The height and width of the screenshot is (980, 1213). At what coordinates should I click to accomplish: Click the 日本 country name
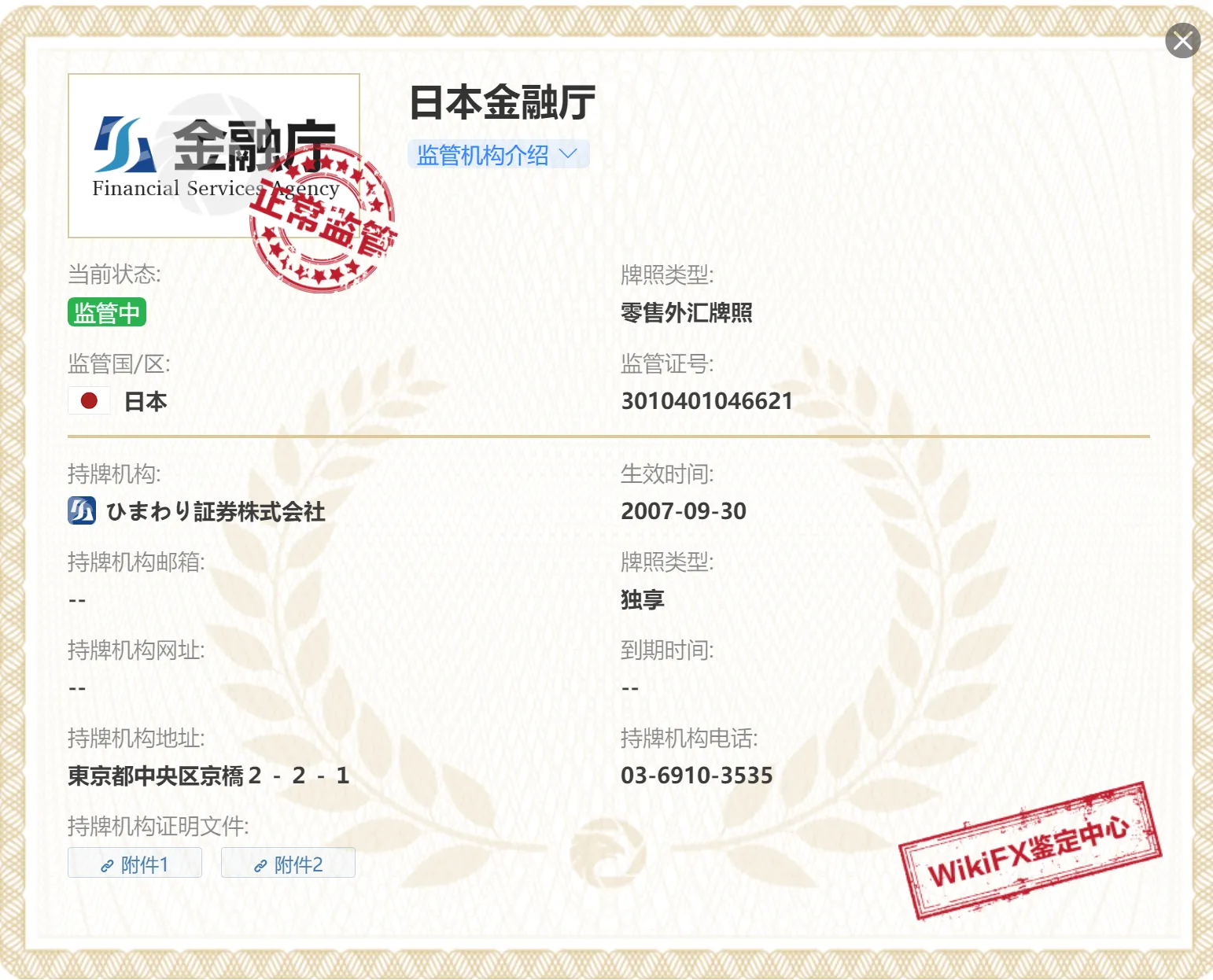(146, 401)
